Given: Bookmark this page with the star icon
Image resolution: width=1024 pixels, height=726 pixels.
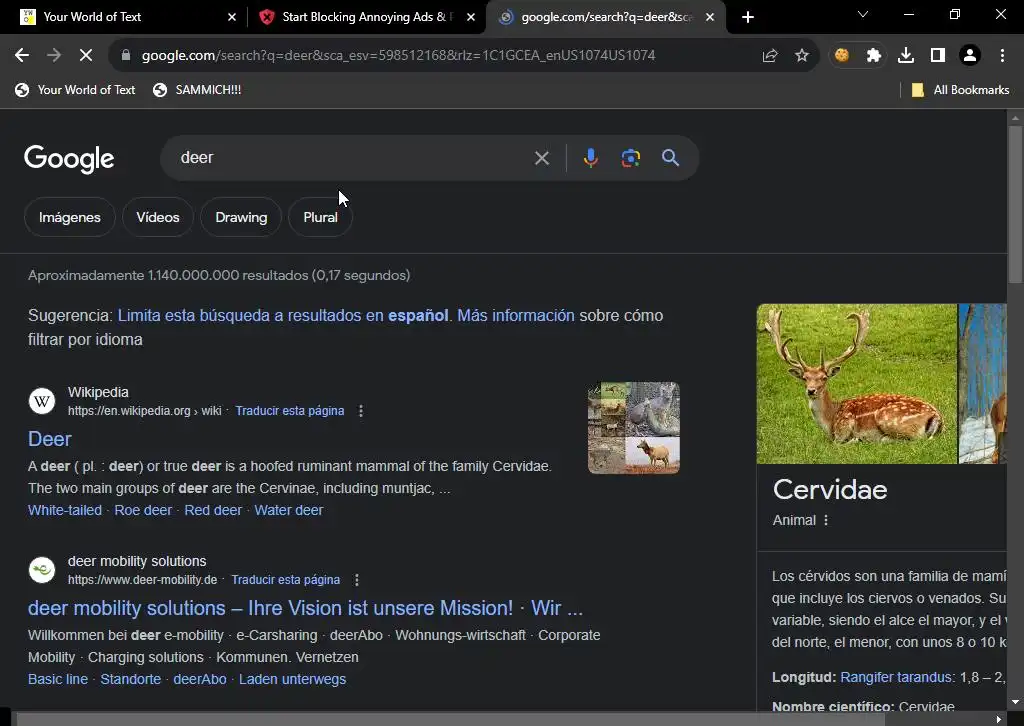Looking at the screenshot, I should pos(802,55).
